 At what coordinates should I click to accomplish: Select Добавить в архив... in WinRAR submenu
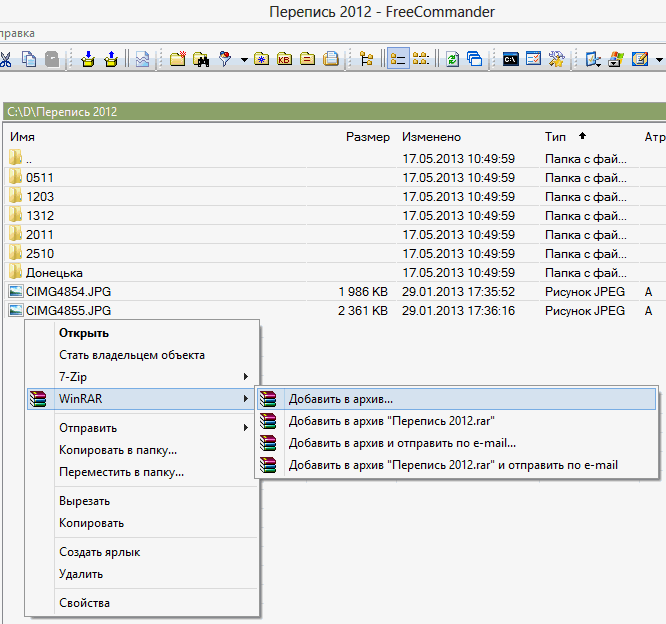(x=457, y=399)
